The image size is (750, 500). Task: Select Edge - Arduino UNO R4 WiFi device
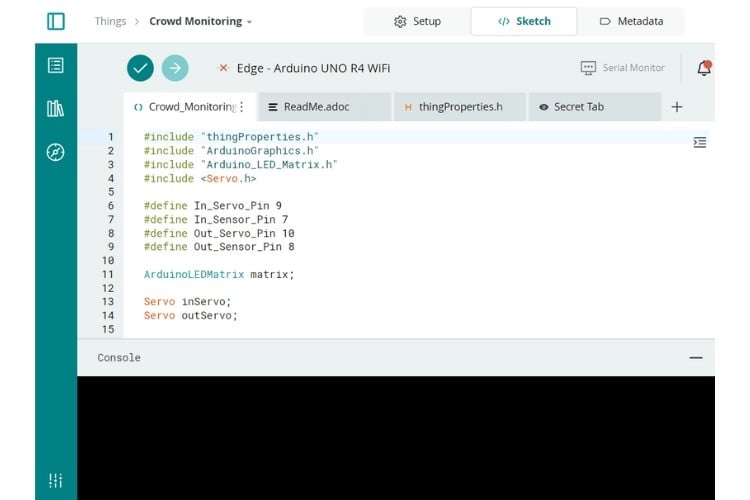(x=313, y=68)
